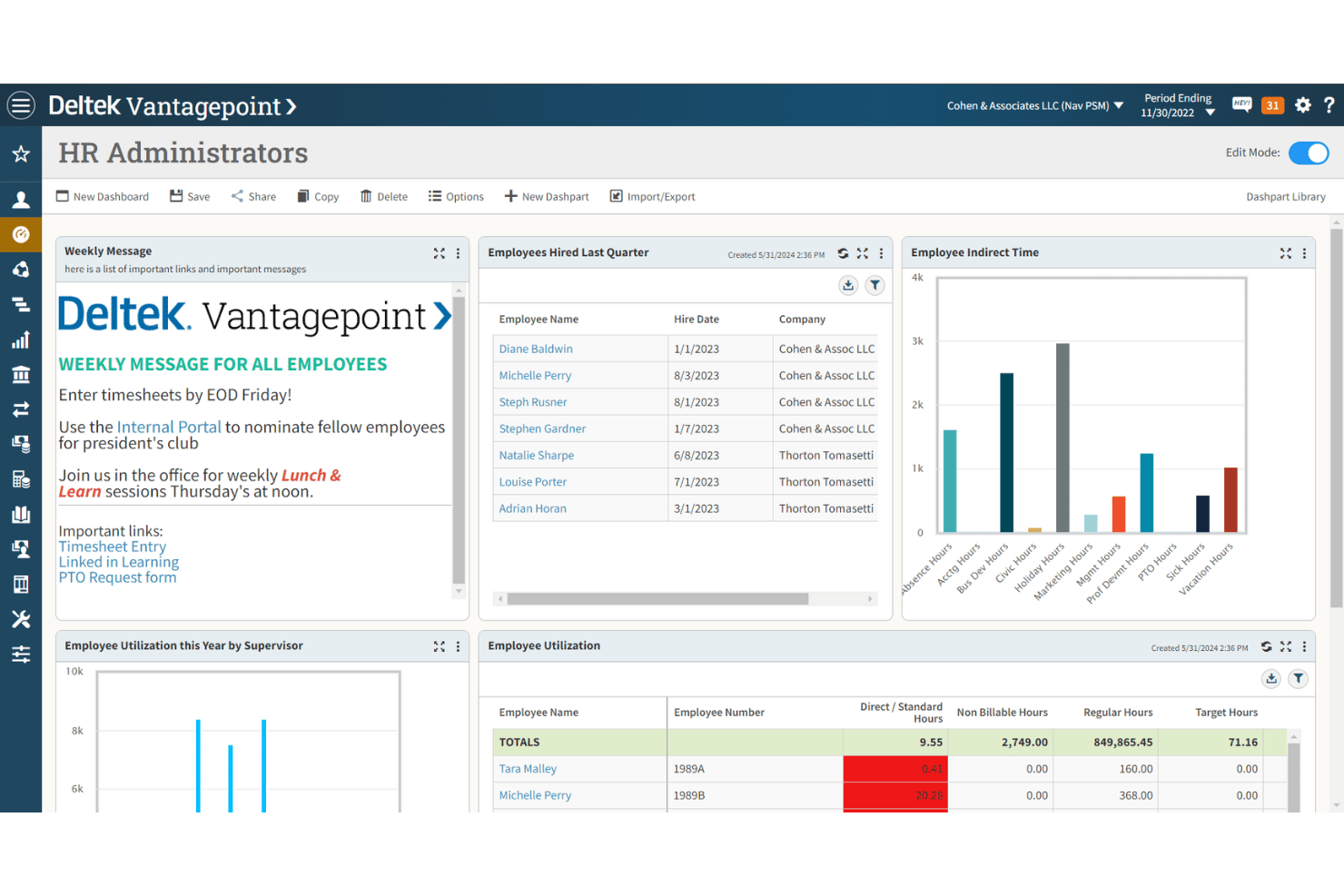Sort by the Hire Date column header

coord(697,320)
